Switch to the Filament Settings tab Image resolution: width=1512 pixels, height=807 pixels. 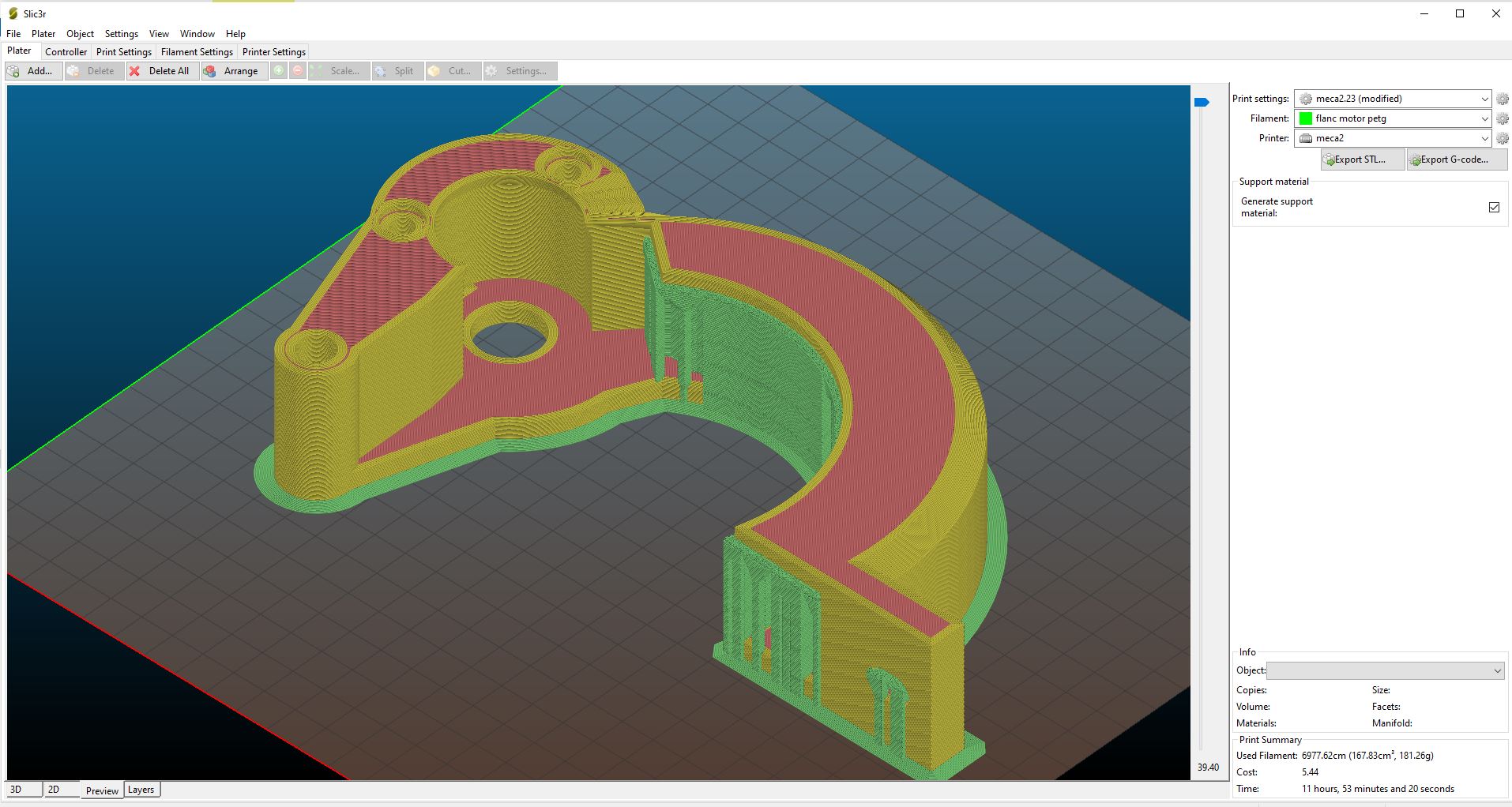coord(197,52)
